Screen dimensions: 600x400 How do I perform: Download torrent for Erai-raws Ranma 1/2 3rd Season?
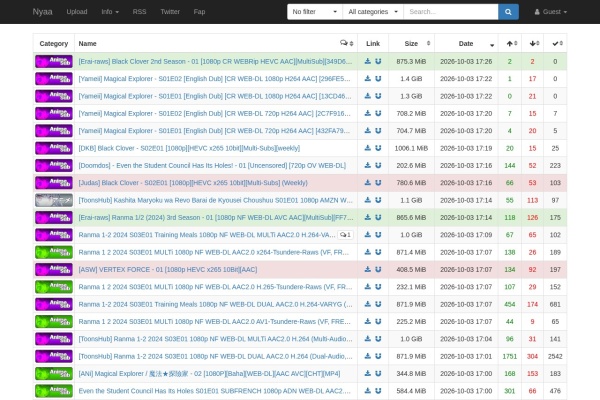(368, 217)
